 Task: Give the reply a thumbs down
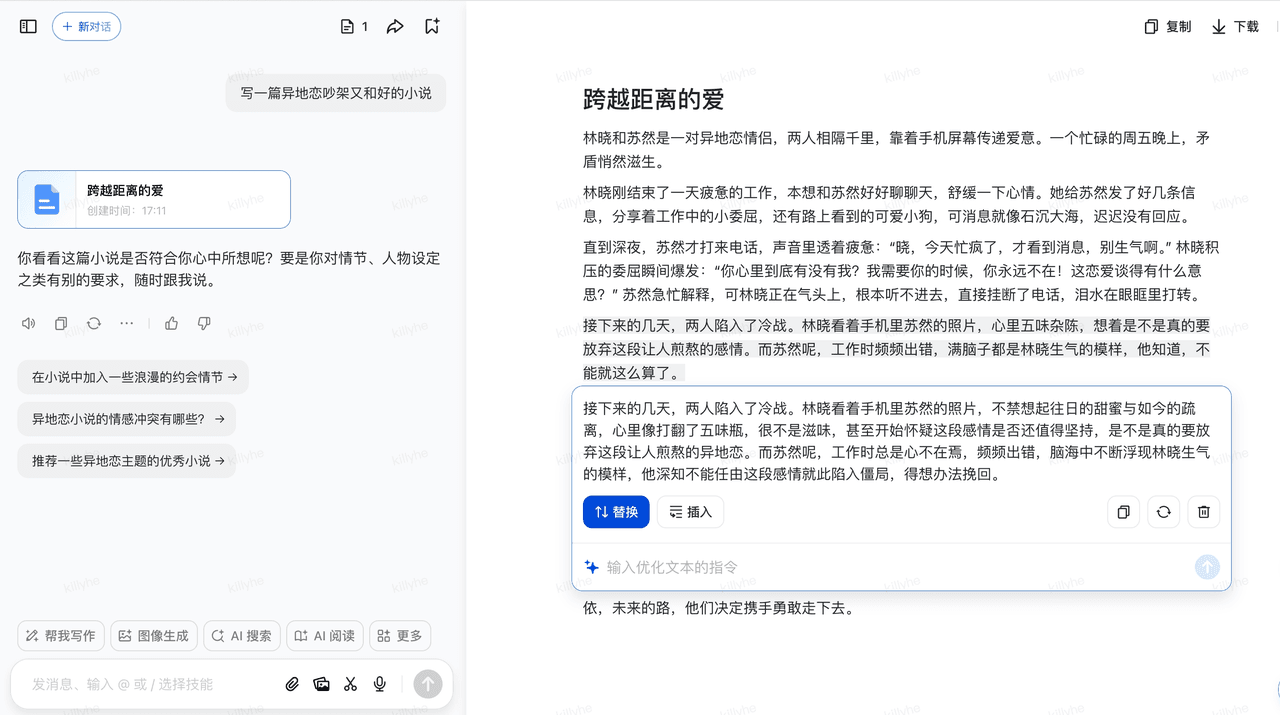click(204, 323)
